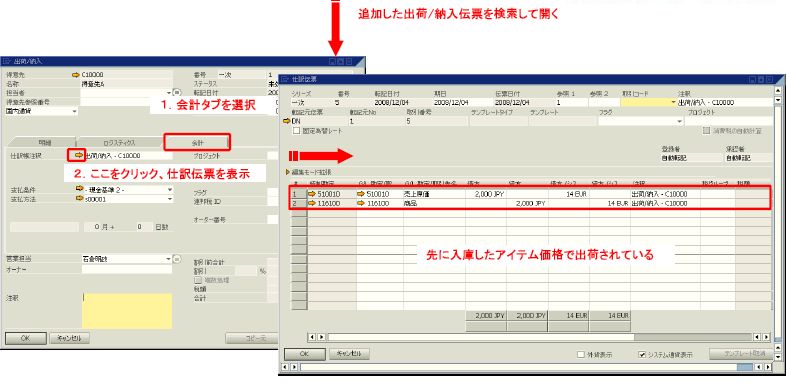Click OK in the delivery window
This screenshot has width=787, height=384.
coord(26,338)
